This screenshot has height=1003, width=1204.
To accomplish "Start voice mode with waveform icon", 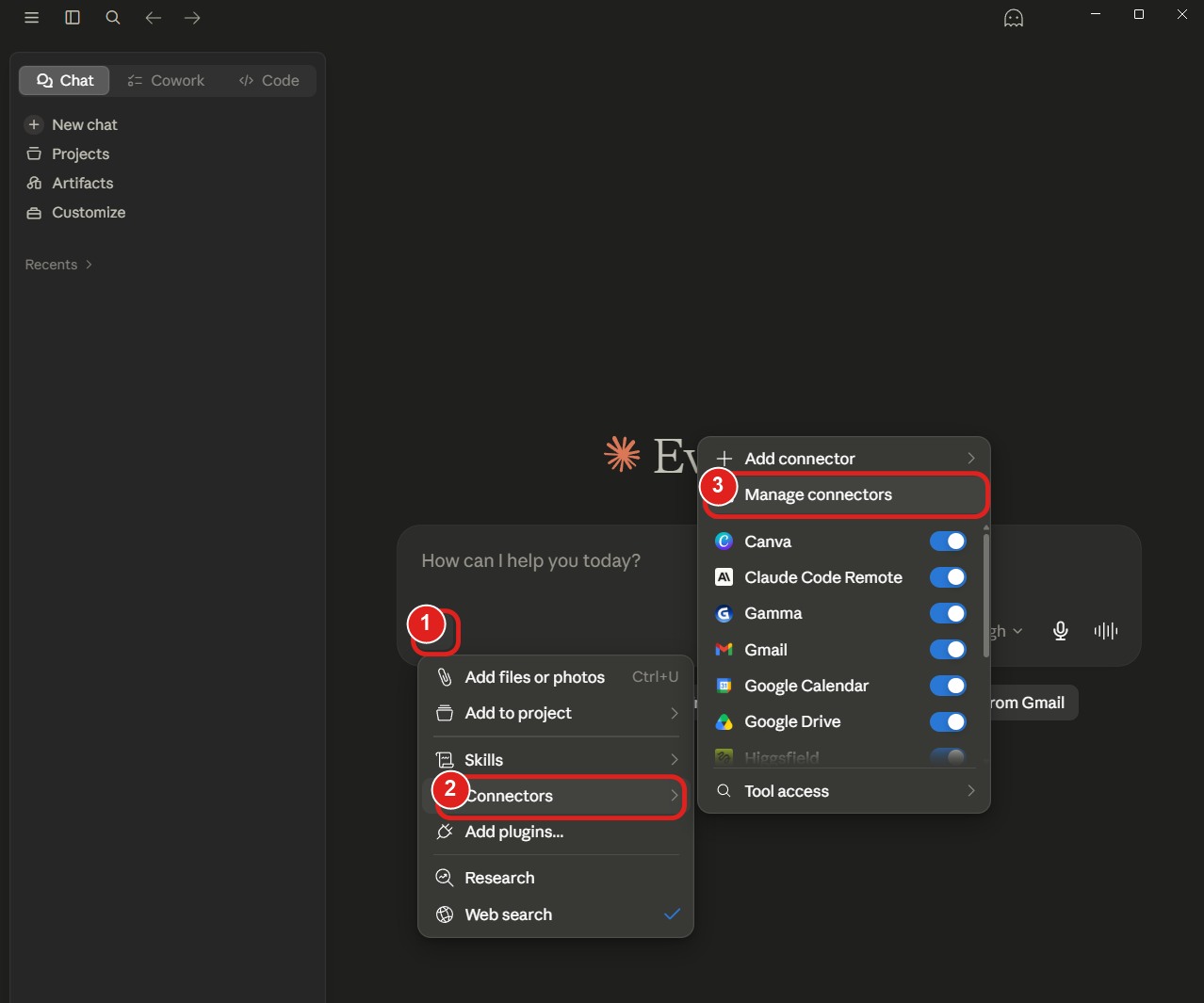I will (x=1106, y=631).
